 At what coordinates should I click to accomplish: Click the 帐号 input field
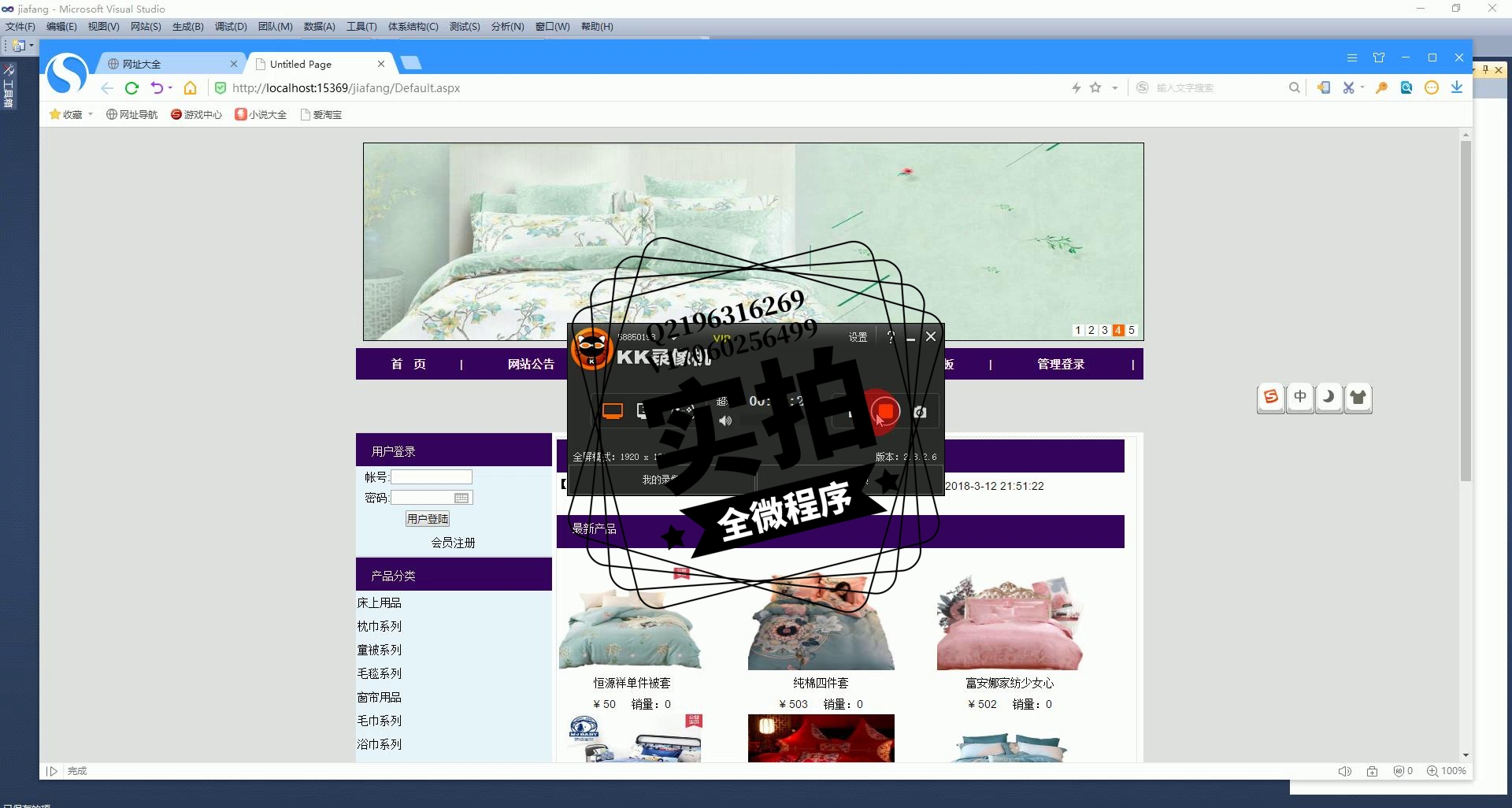432,476
